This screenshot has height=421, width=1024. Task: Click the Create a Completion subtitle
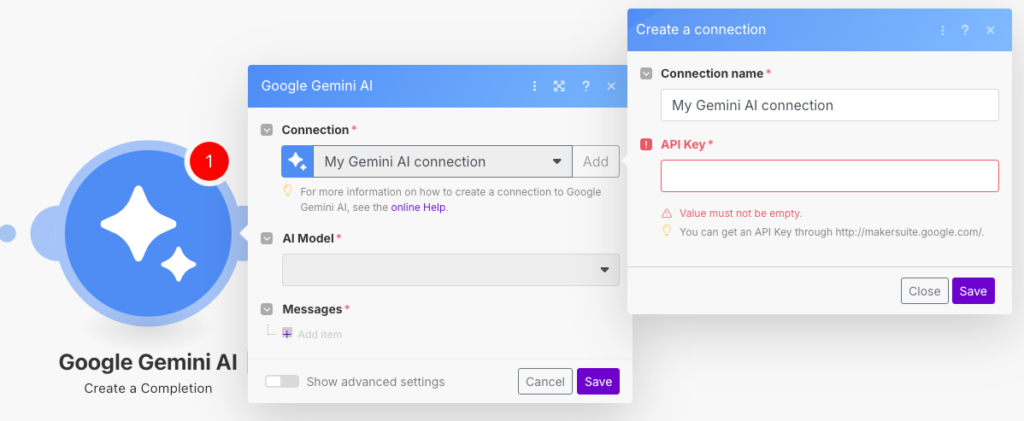pyautogui.click(x=148, y=388)
